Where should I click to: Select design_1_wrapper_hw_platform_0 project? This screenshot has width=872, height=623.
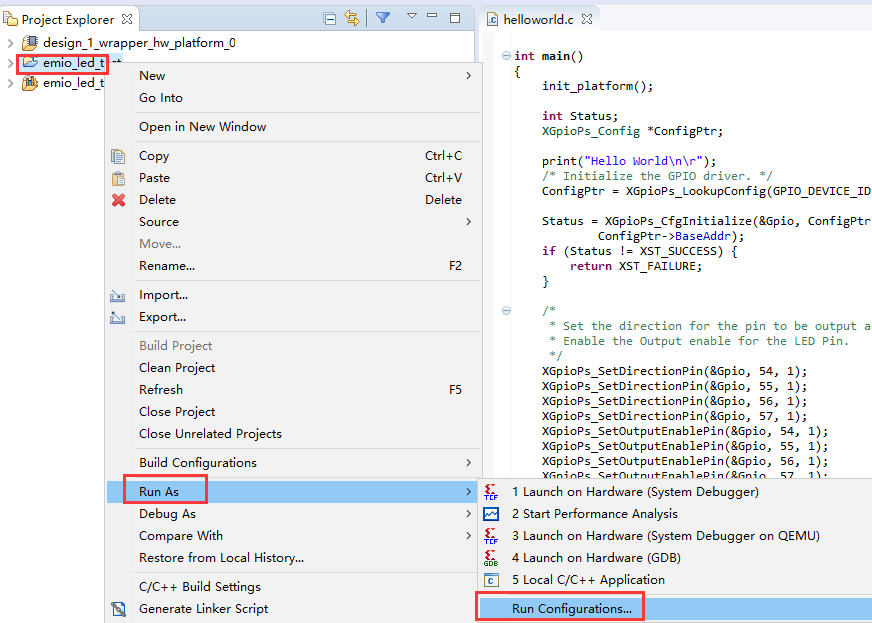pyautogui.click(x=139, y=43)
